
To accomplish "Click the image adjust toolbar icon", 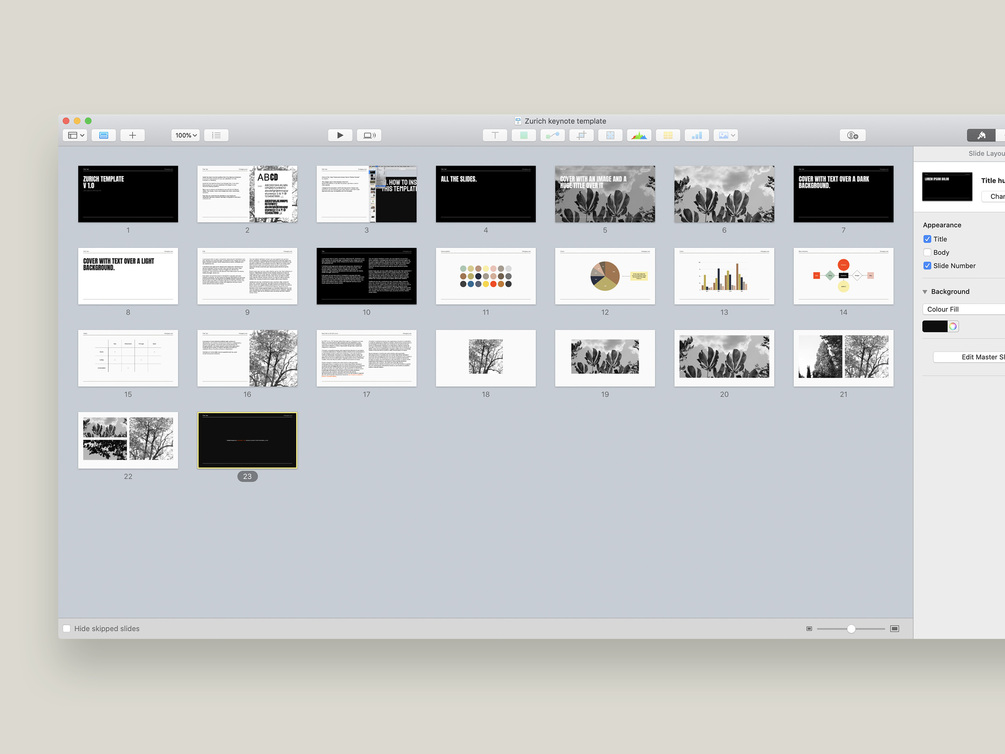I will pos(610,135).
